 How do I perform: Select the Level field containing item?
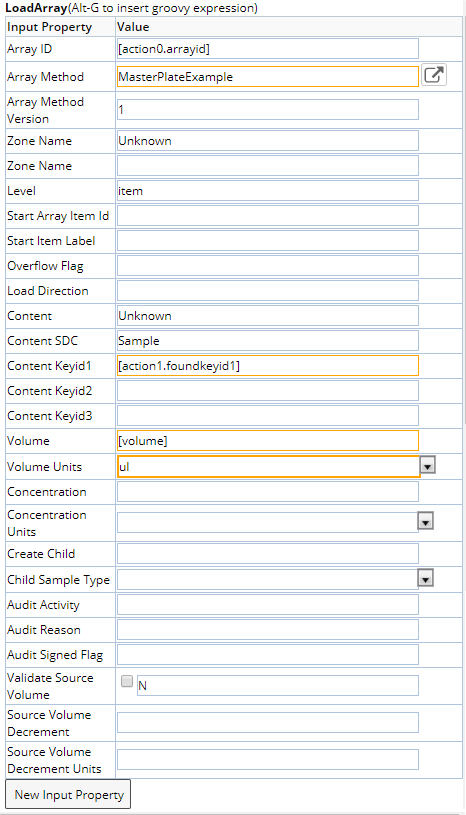coord(268,191)
